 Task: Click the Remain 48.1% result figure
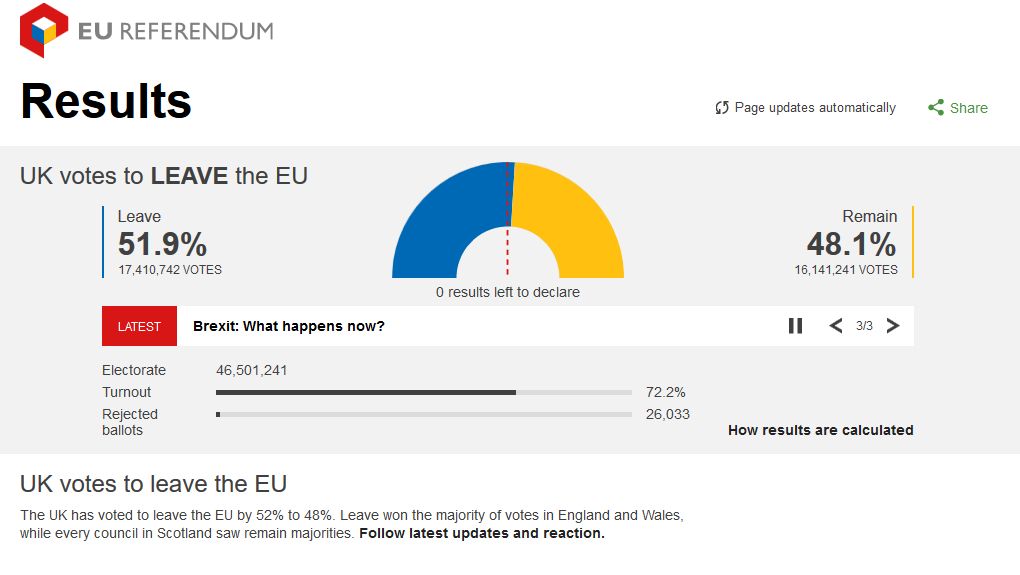851,244
